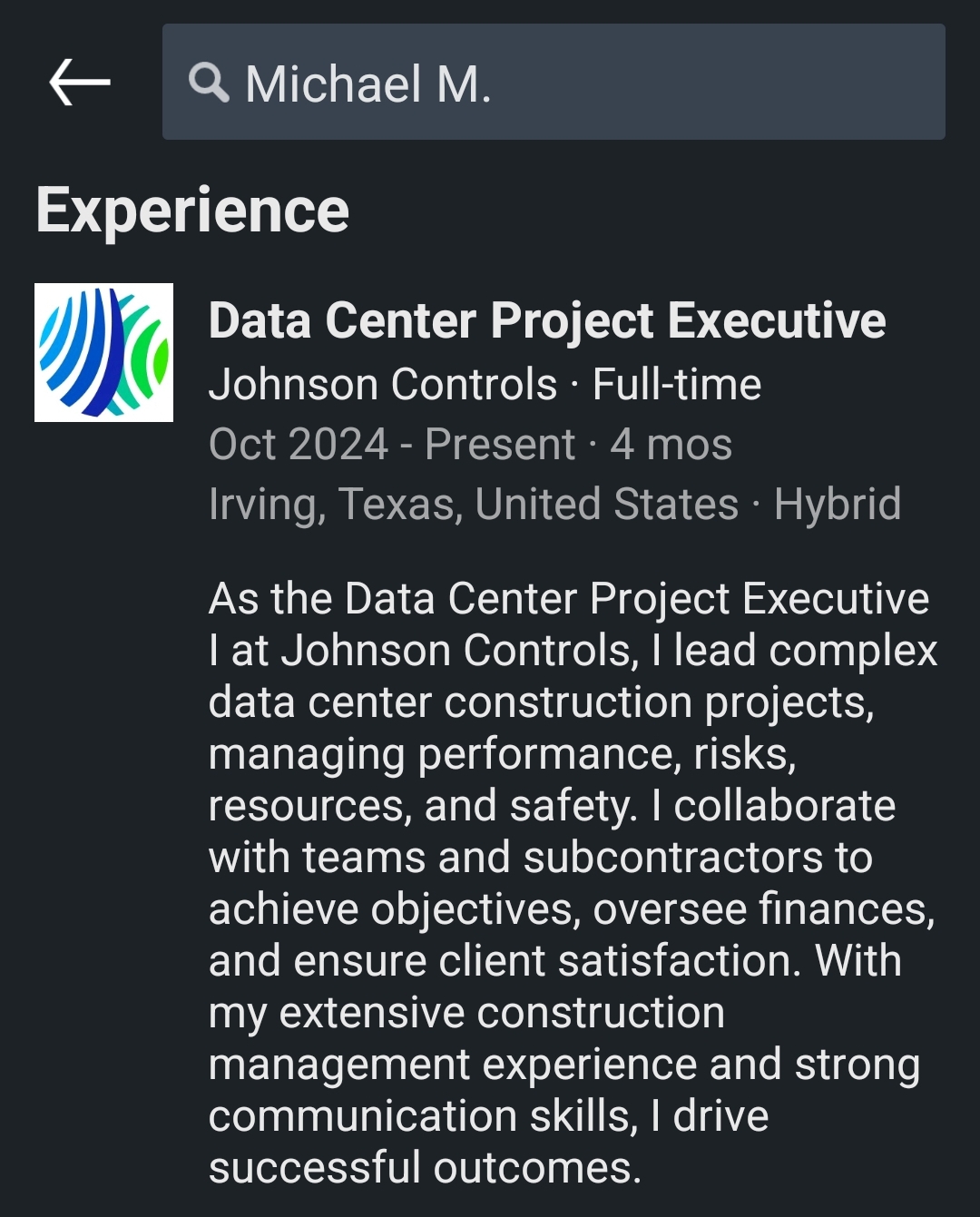980x1217 pixels.
Task: Click the Oct 2024 - Present date range
Action: 392,445
